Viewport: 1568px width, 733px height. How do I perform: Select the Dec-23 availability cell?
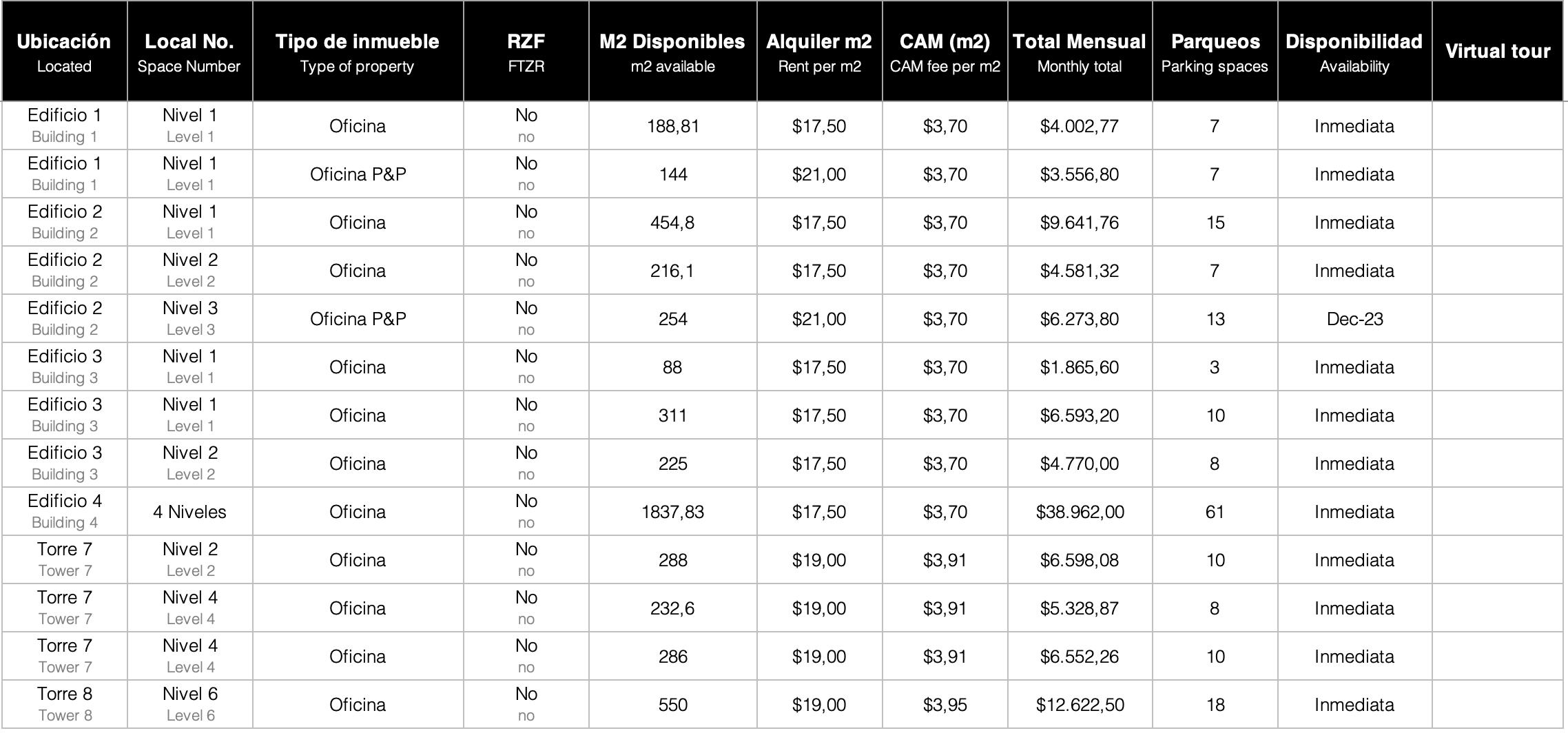tap(1354, 319)
